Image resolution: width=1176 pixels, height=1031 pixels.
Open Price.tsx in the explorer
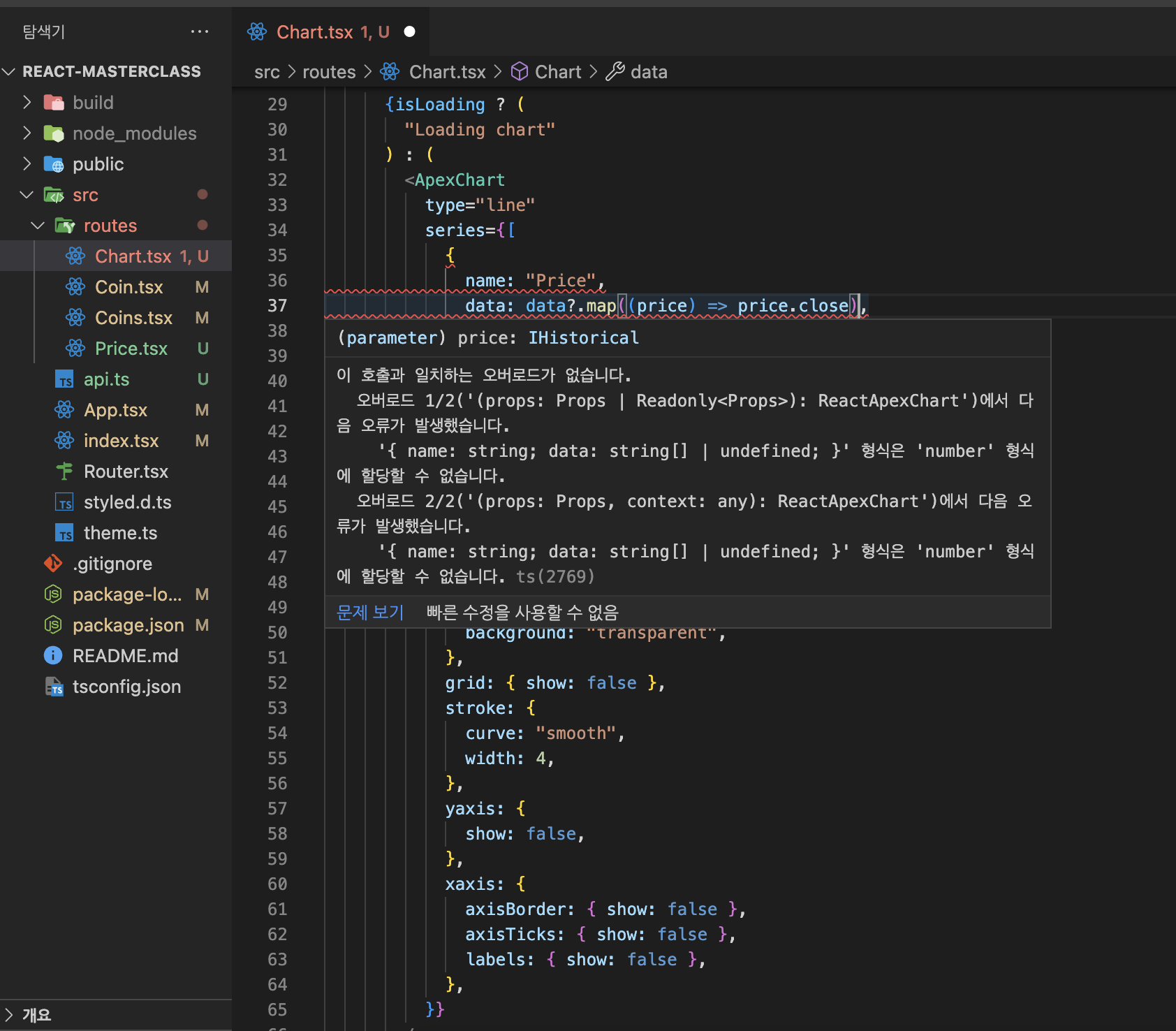(131, 349)
